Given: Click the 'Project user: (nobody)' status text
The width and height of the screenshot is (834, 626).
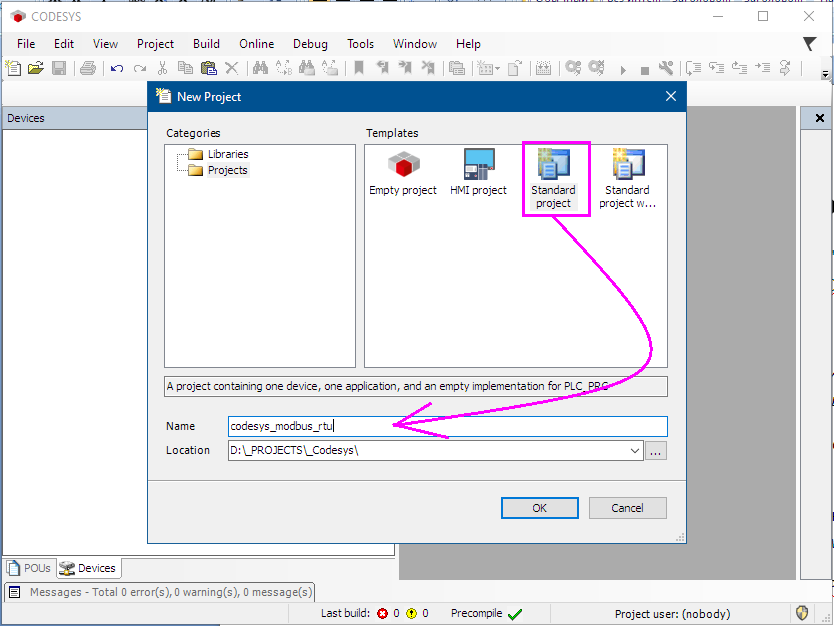Looking at the screenshot, I should point(672,614).
